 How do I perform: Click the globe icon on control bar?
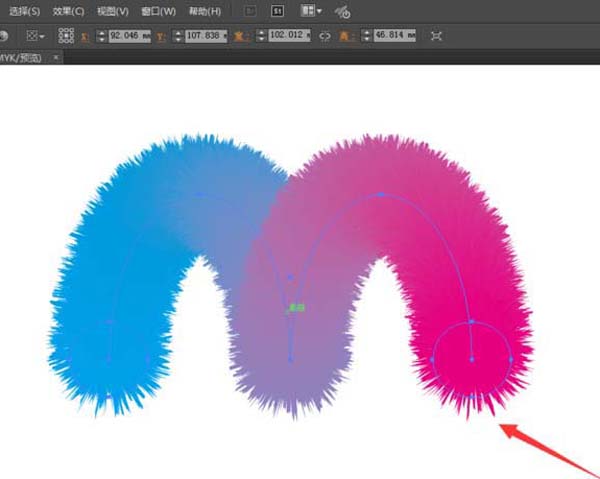click(x=3, y=36)
